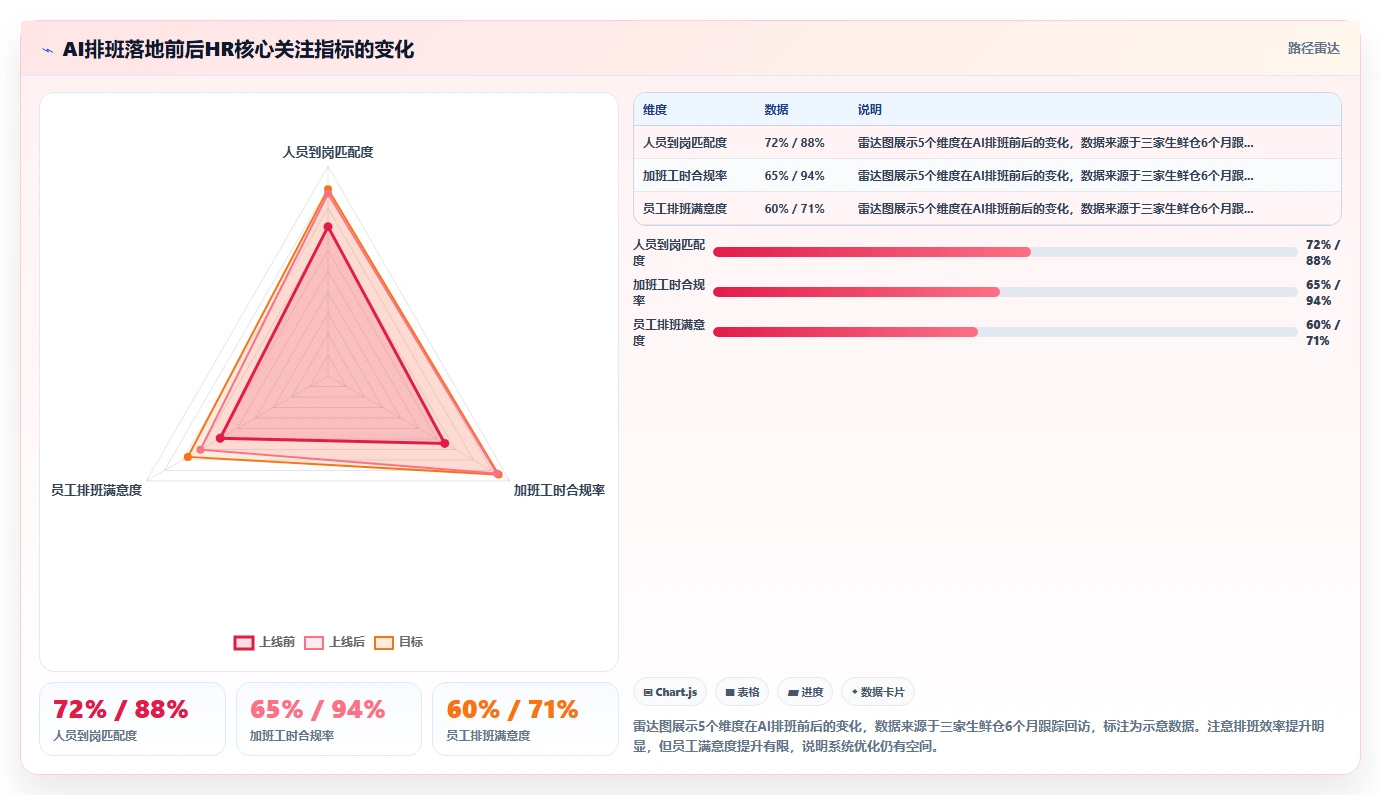Click the Chart.js tag icon
The width and height of the screenshot is (1381, 795).
[x=648, y=692]
